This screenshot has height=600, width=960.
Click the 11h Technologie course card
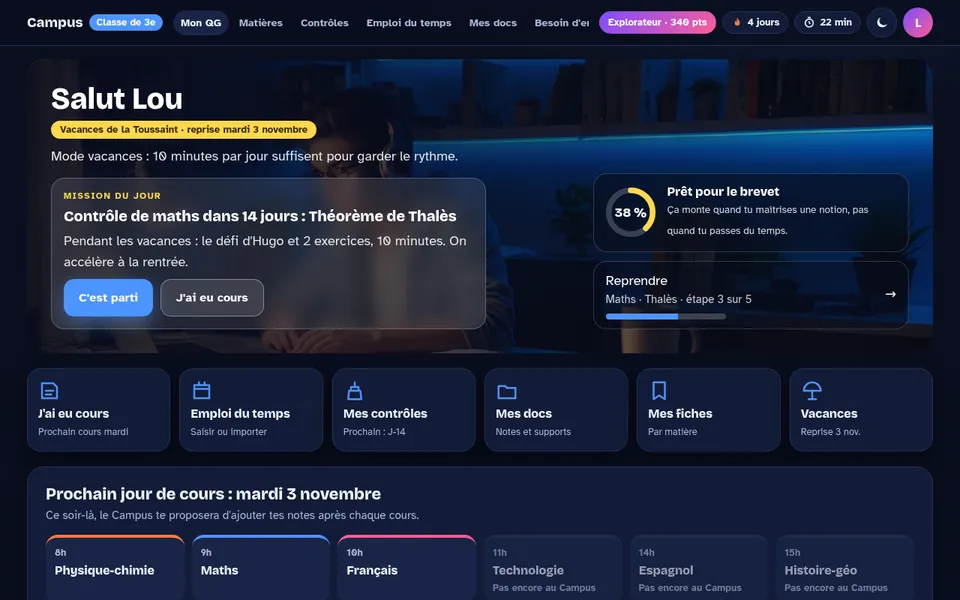553,568
